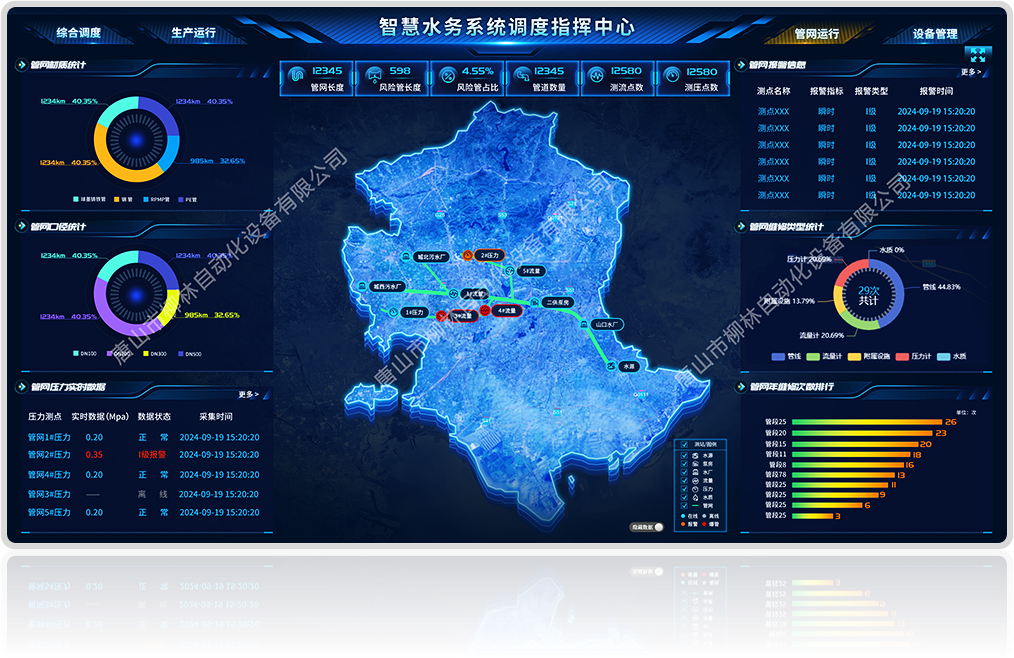Click the 城北污水厂 plant map icon
1014x658 pixels.
coord(407,256)
